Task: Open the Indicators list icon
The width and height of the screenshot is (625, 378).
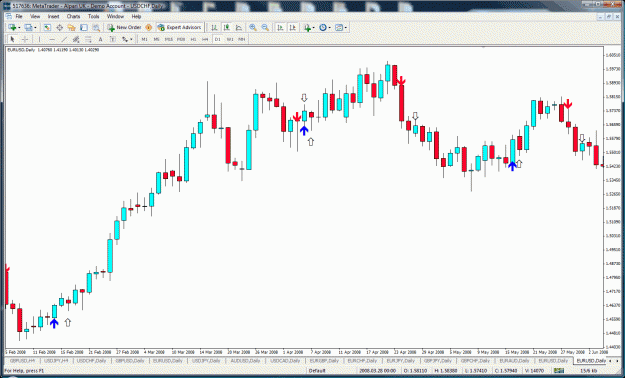Action: 307,28
